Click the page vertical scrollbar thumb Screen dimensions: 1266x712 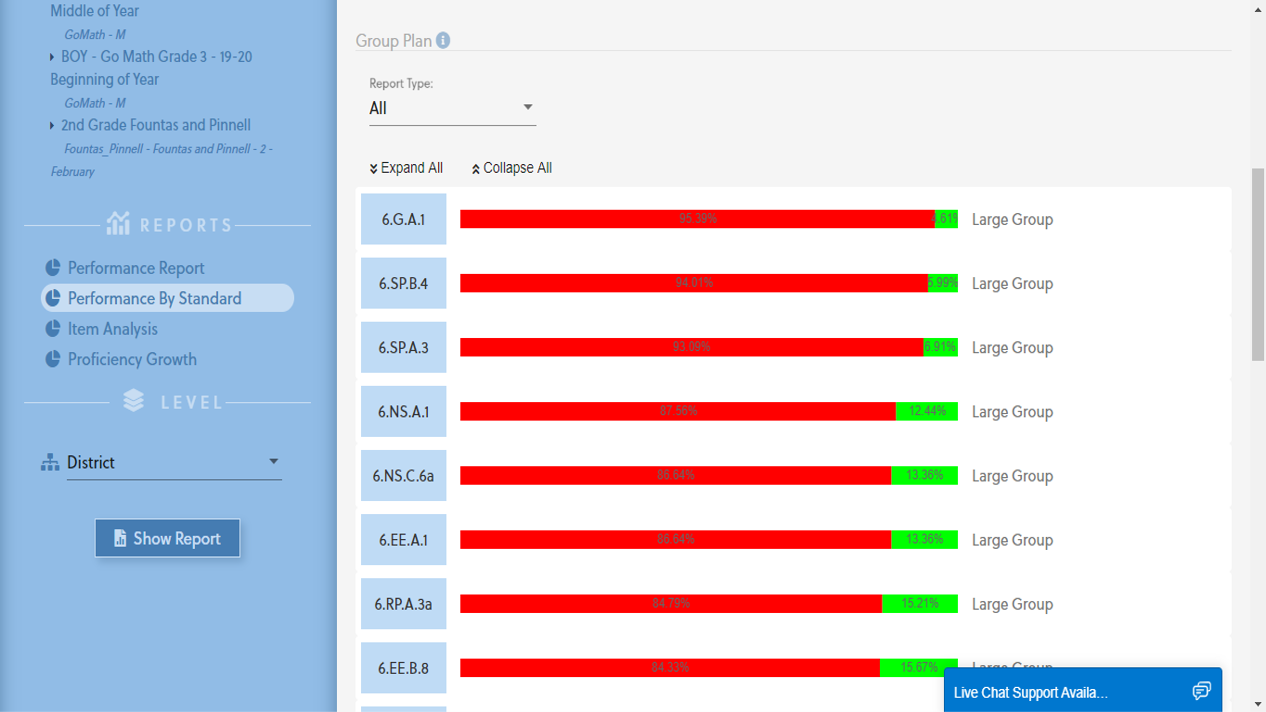(x=1258, y=265)
